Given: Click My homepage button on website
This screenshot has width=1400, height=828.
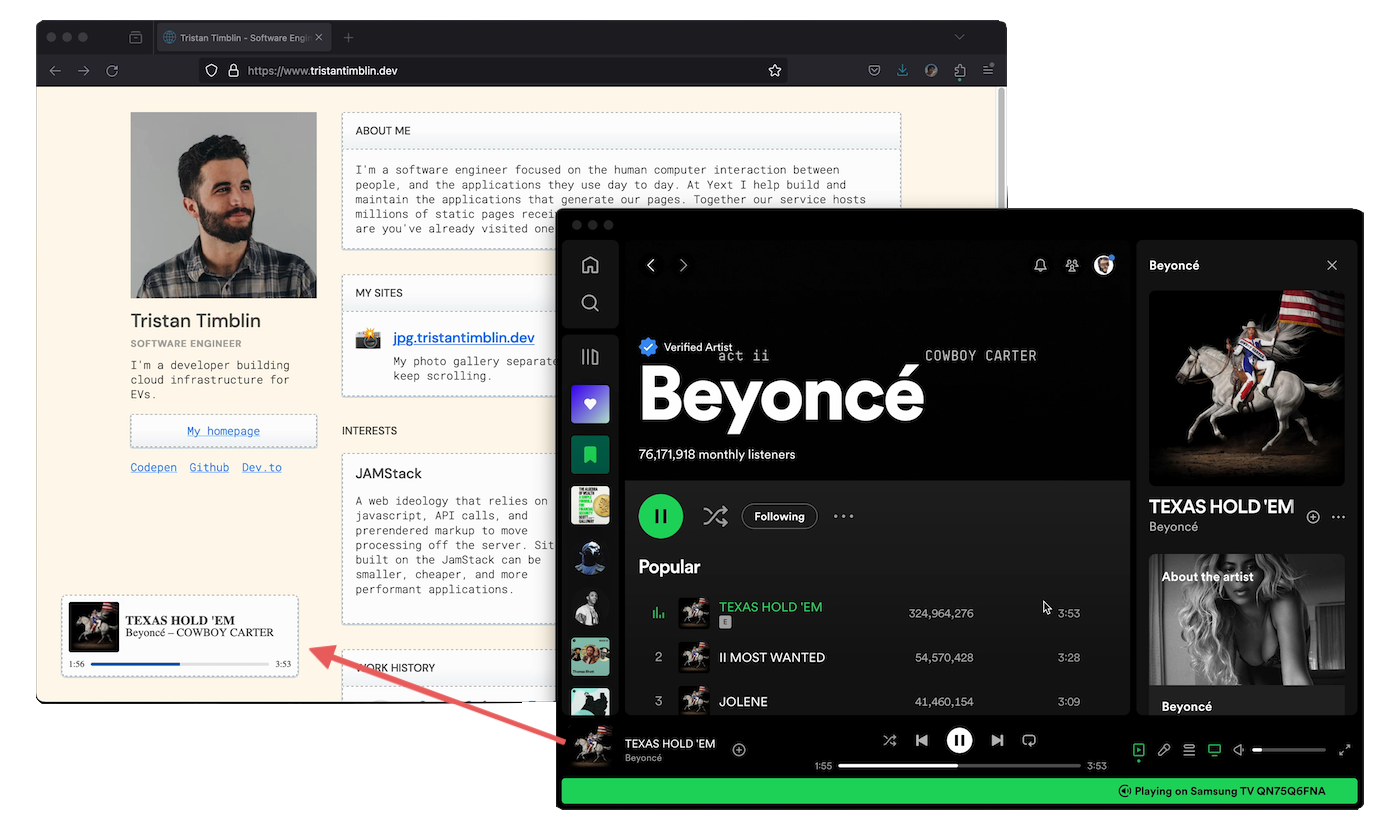Looking at the screenshot, I should 224,431.
